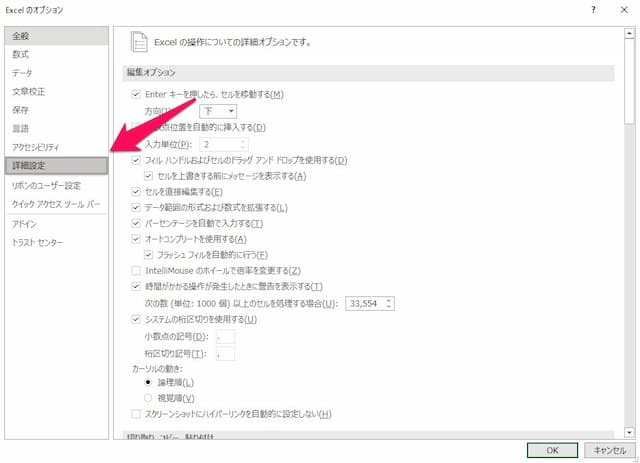The image size is (640, 463).
Task: Click the OK button
Action: [x=552, y=450]
